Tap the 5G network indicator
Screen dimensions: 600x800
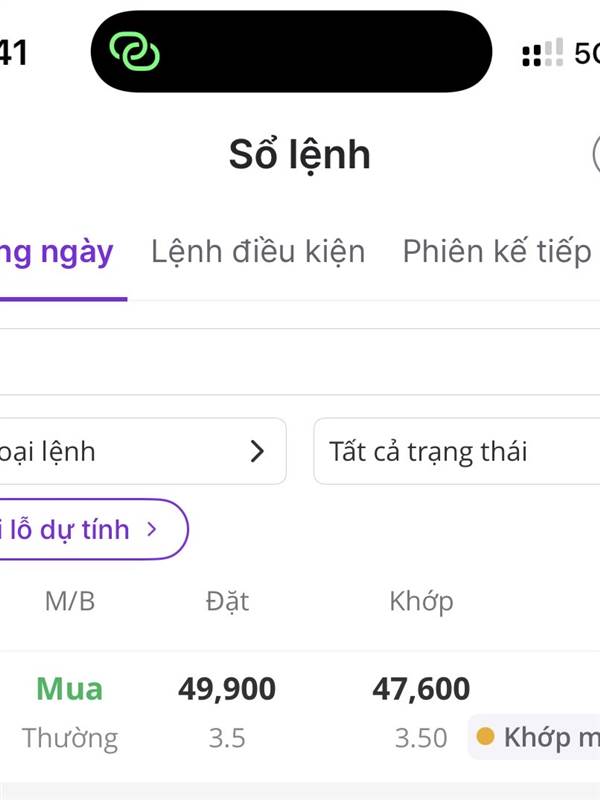click(586, 53)
